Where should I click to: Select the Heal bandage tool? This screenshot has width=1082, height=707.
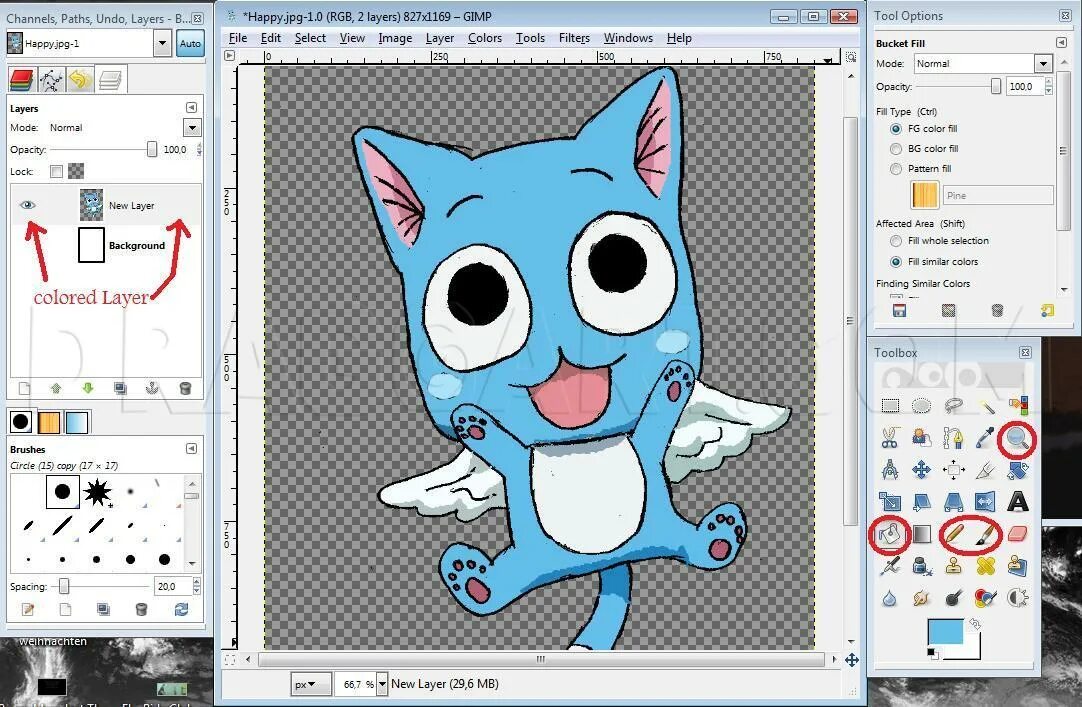[x=985, y=566]
